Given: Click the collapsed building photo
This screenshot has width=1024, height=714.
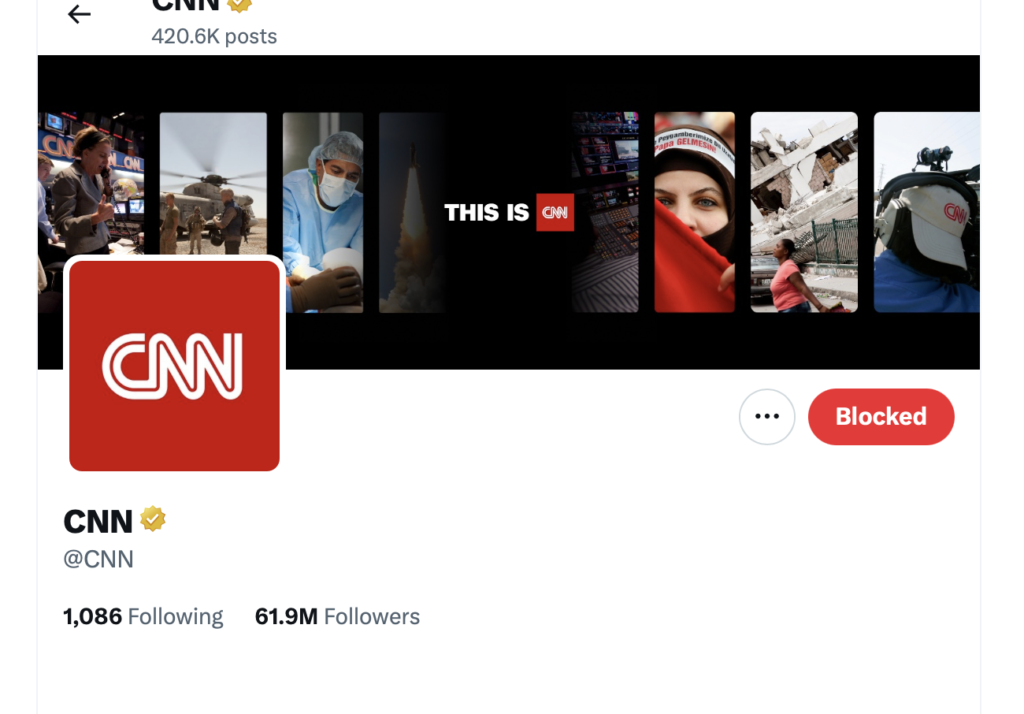Looking at the screenshot, I should [x=804, y=212].
